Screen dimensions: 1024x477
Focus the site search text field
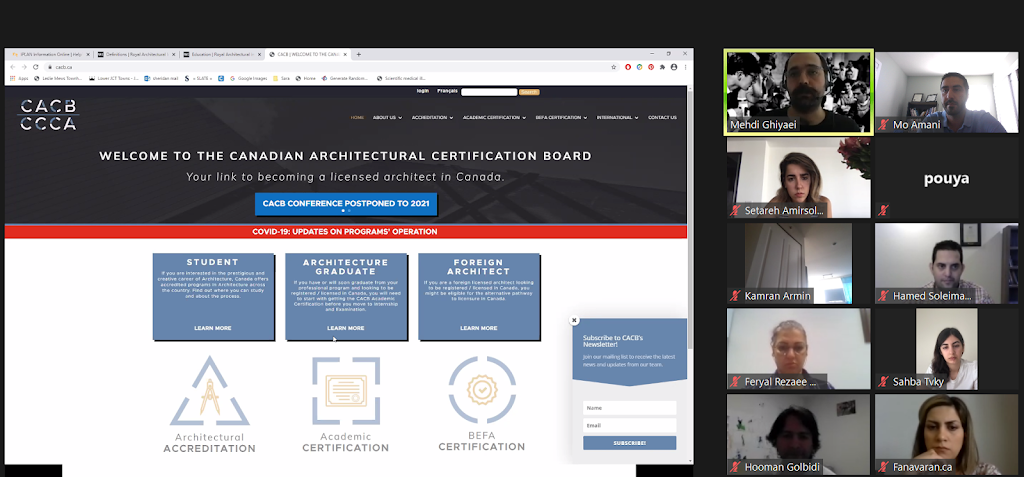(x=489, y=92)
